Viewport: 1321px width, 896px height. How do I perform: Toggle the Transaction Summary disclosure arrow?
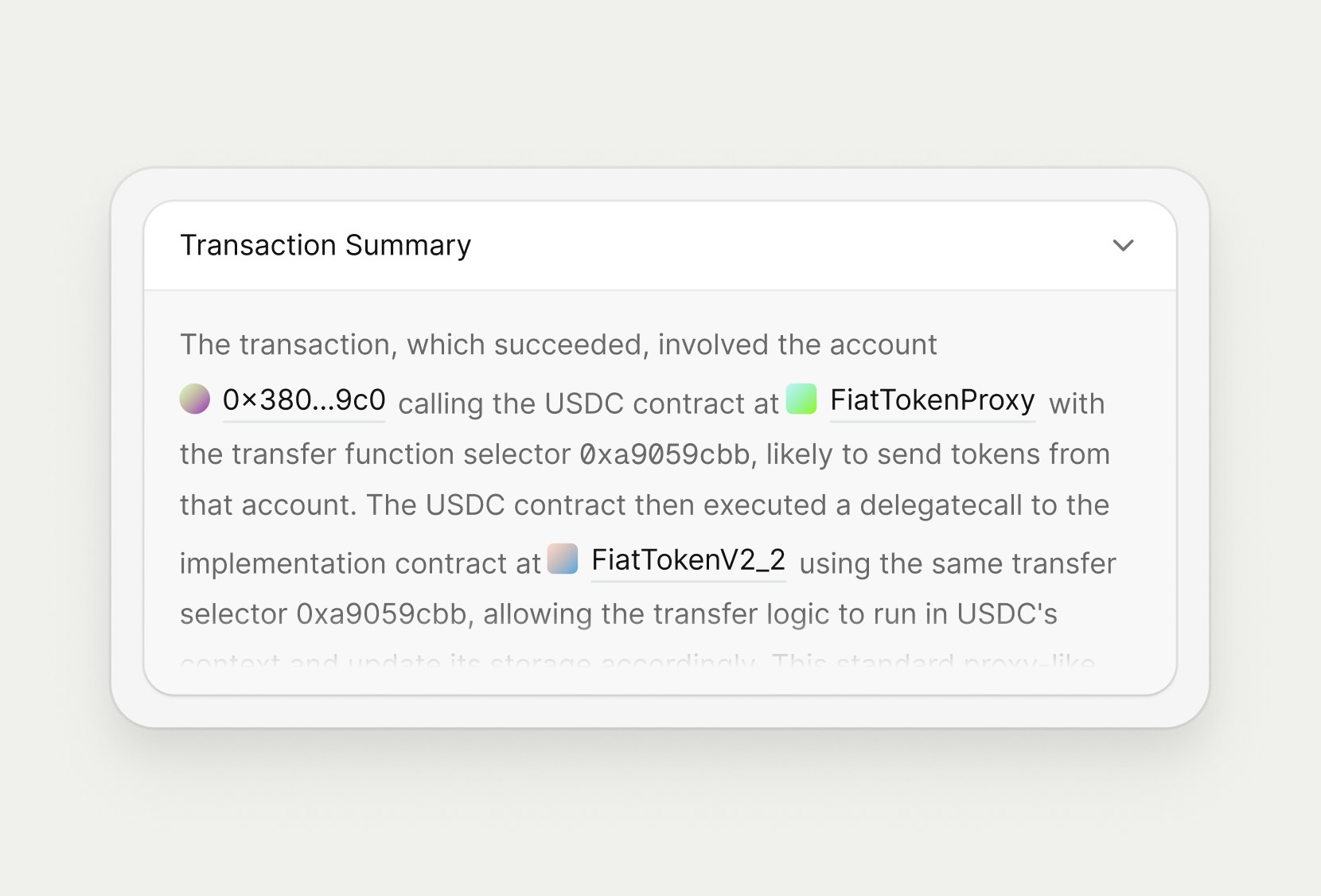pyautogui.click(x=1124, y=246)
